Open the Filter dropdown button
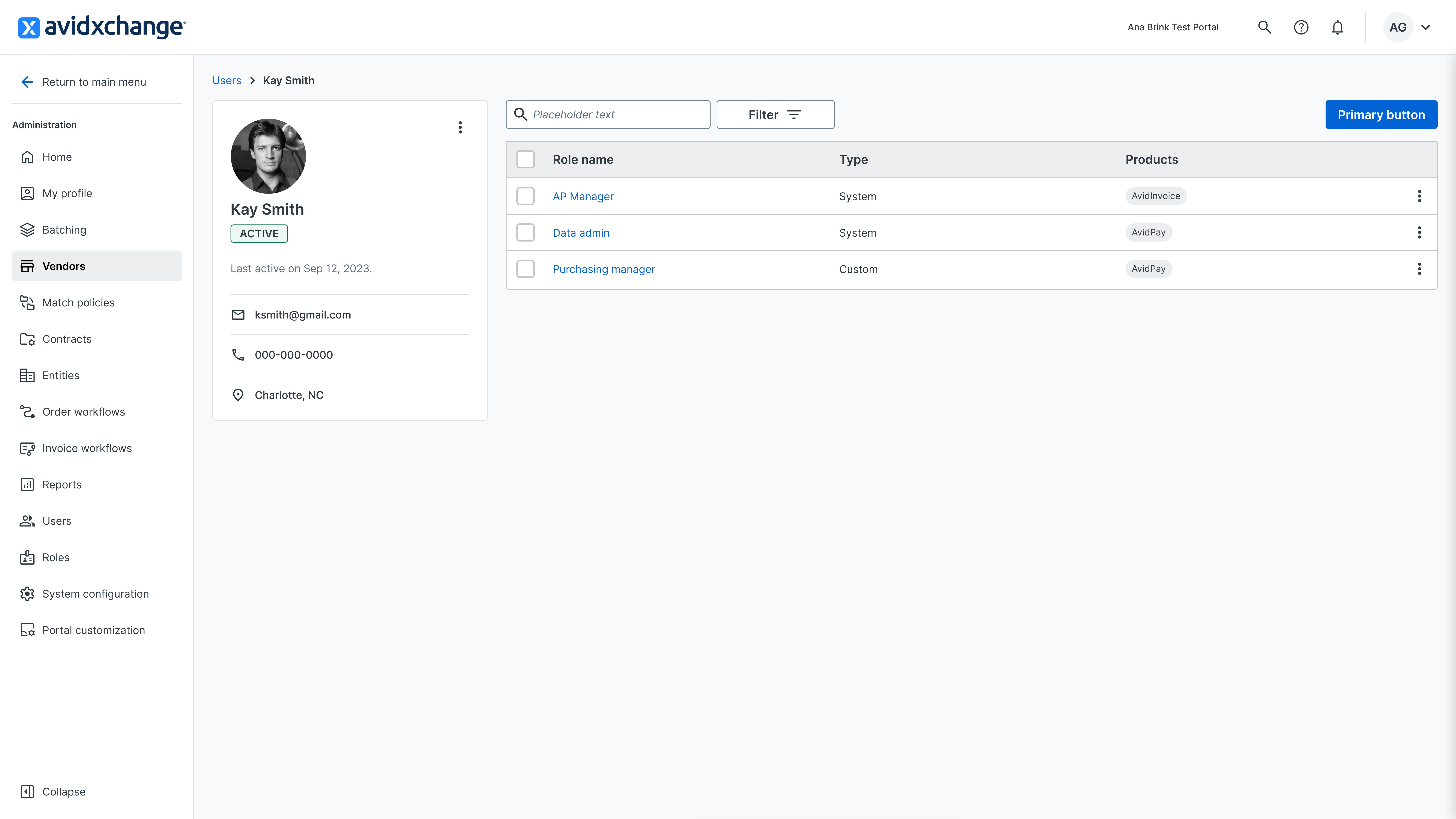The width and height of the screenshot is (1456, 819). pos(775,115)
